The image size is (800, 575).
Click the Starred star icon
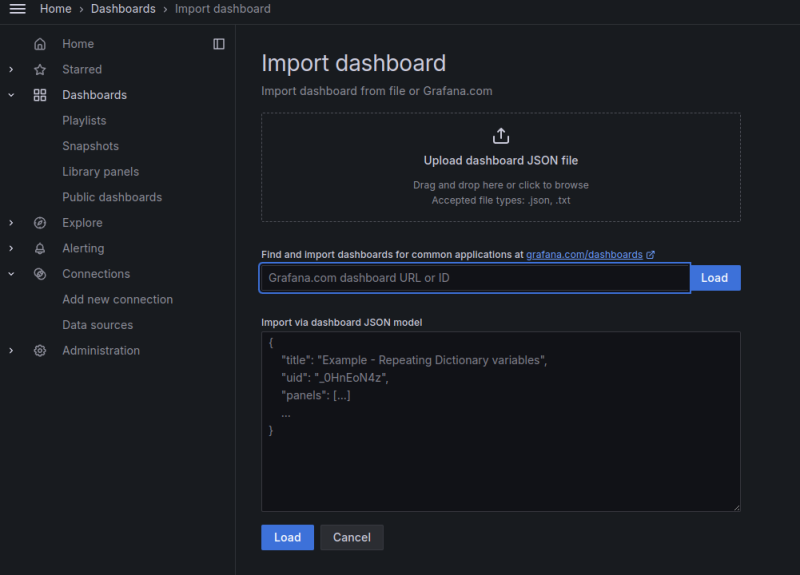(40, 70)
